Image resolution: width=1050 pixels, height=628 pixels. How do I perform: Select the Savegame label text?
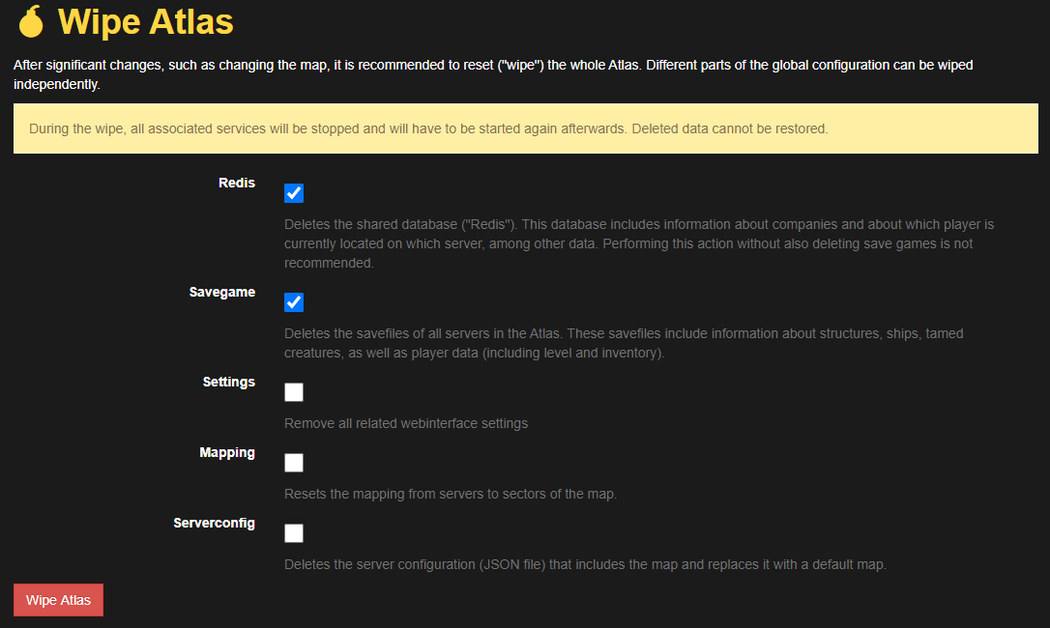(222, 292)
